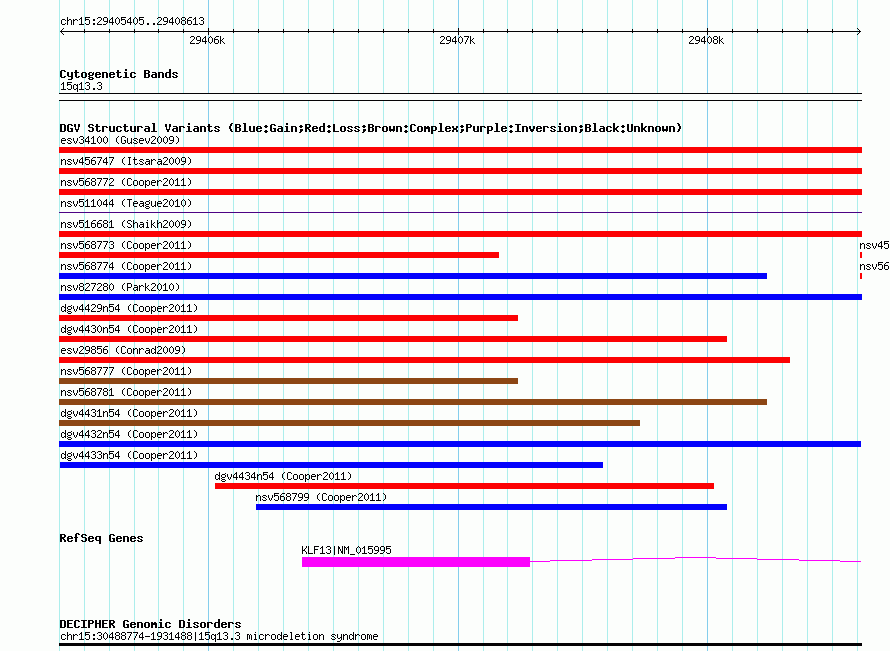Click the brown nsv568777 complex bar

coord(288,381)
